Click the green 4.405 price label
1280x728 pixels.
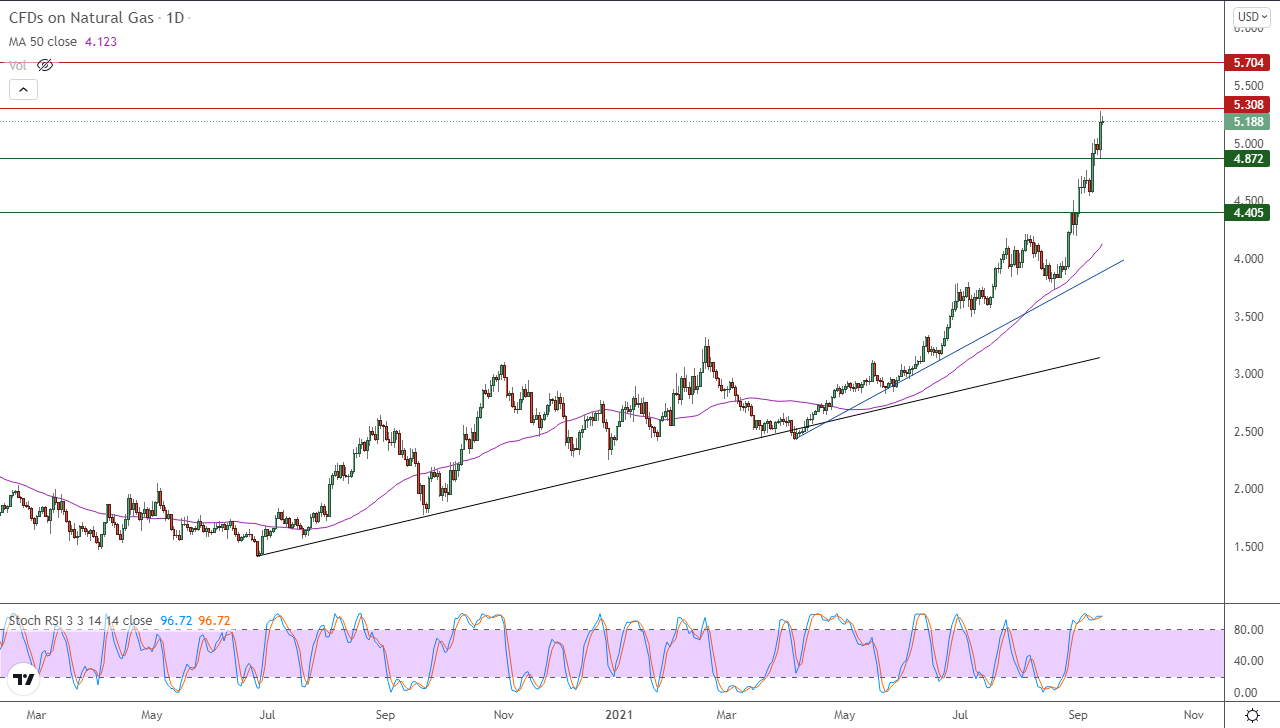click(1249, 212)
